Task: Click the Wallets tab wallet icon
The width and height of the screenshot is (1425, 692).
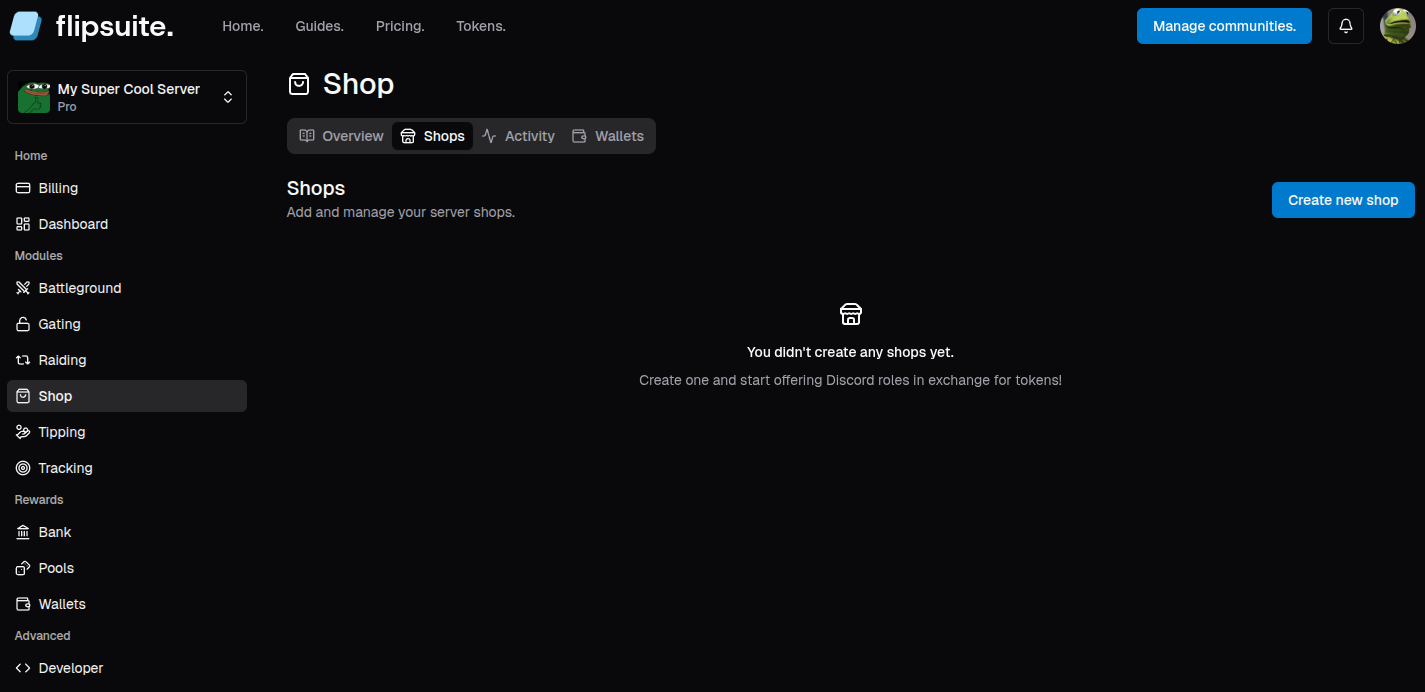Action: 579,136
